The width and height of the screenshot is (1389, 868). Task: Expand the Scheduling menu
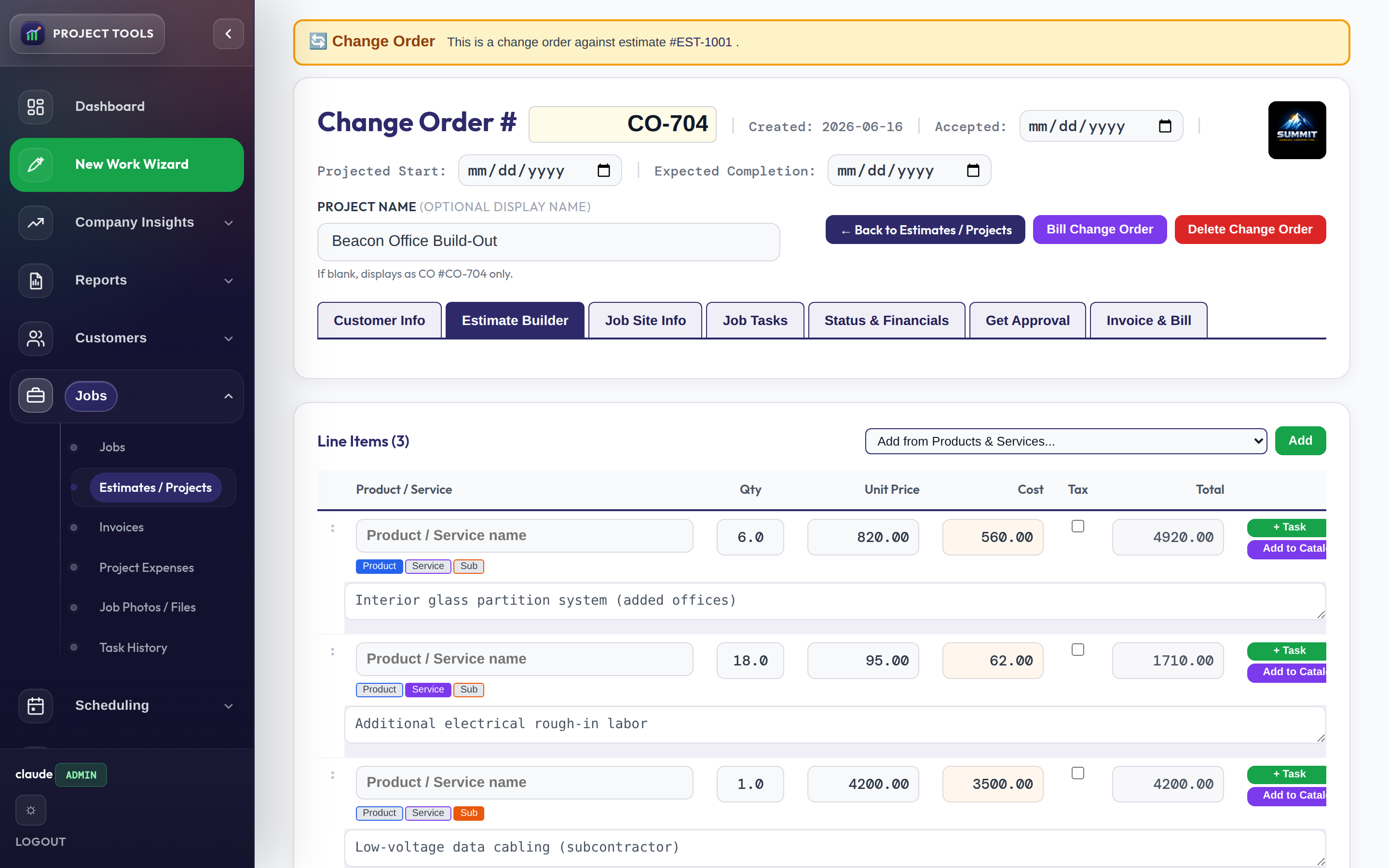[229, 705]
